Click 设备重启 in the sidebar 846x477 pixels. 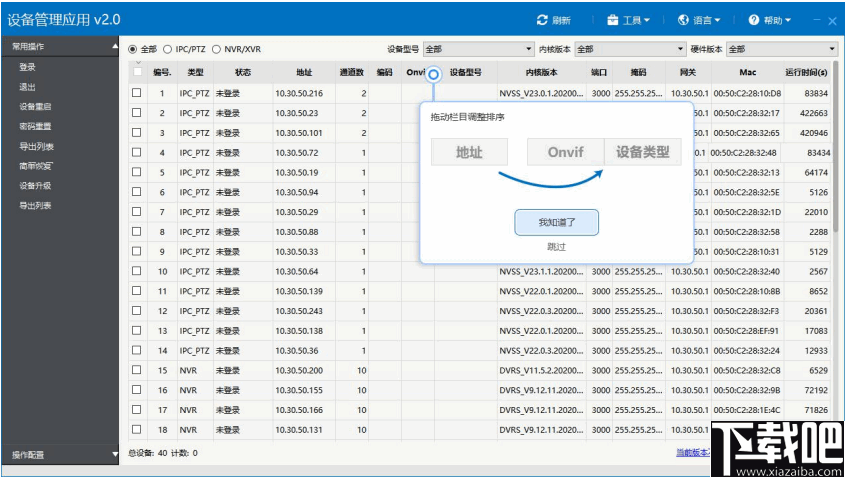pos(36,107)
